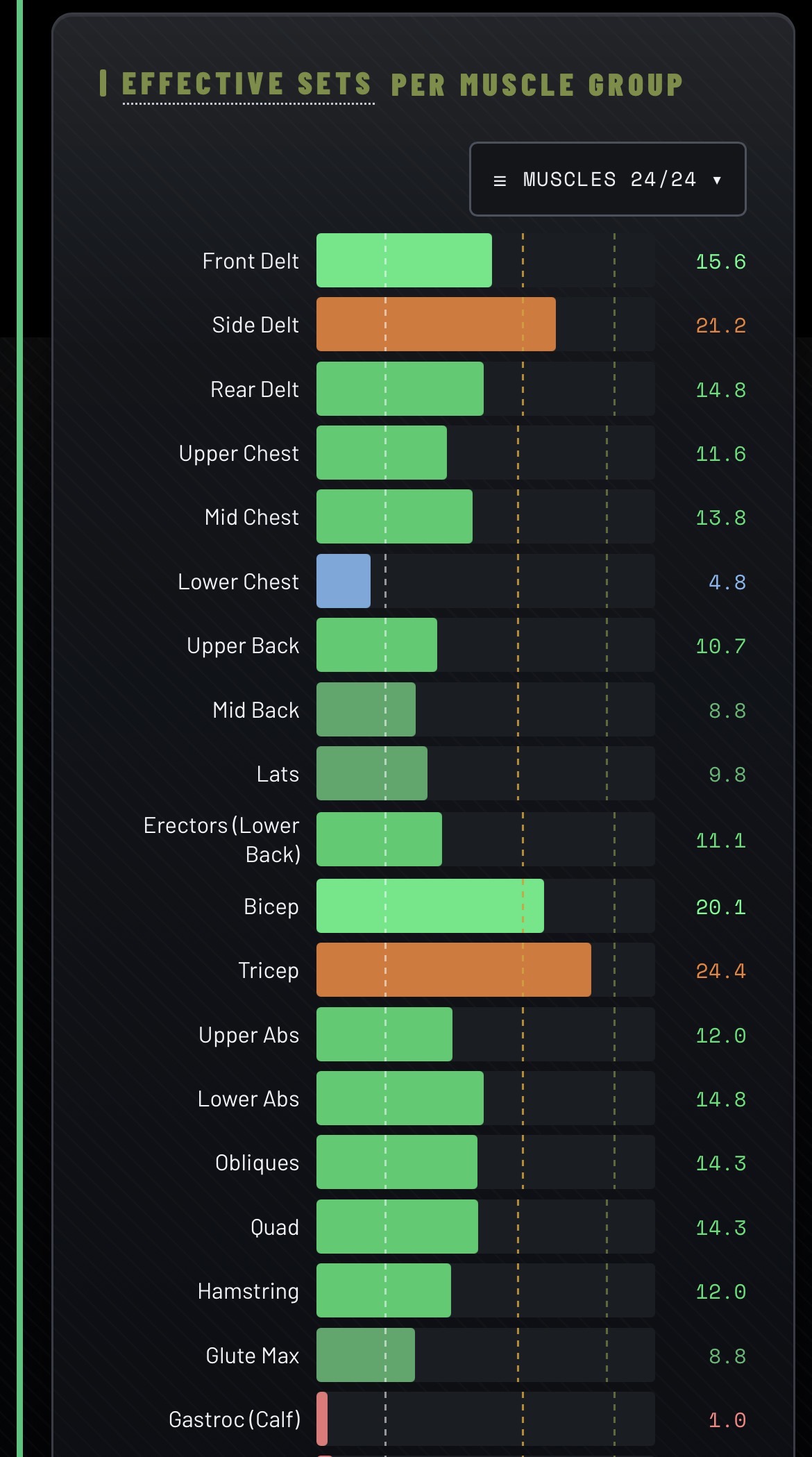Open the Muscles 24/24 filter dropdown
The image size is (812, 1457).
click(x=607, y=179)
